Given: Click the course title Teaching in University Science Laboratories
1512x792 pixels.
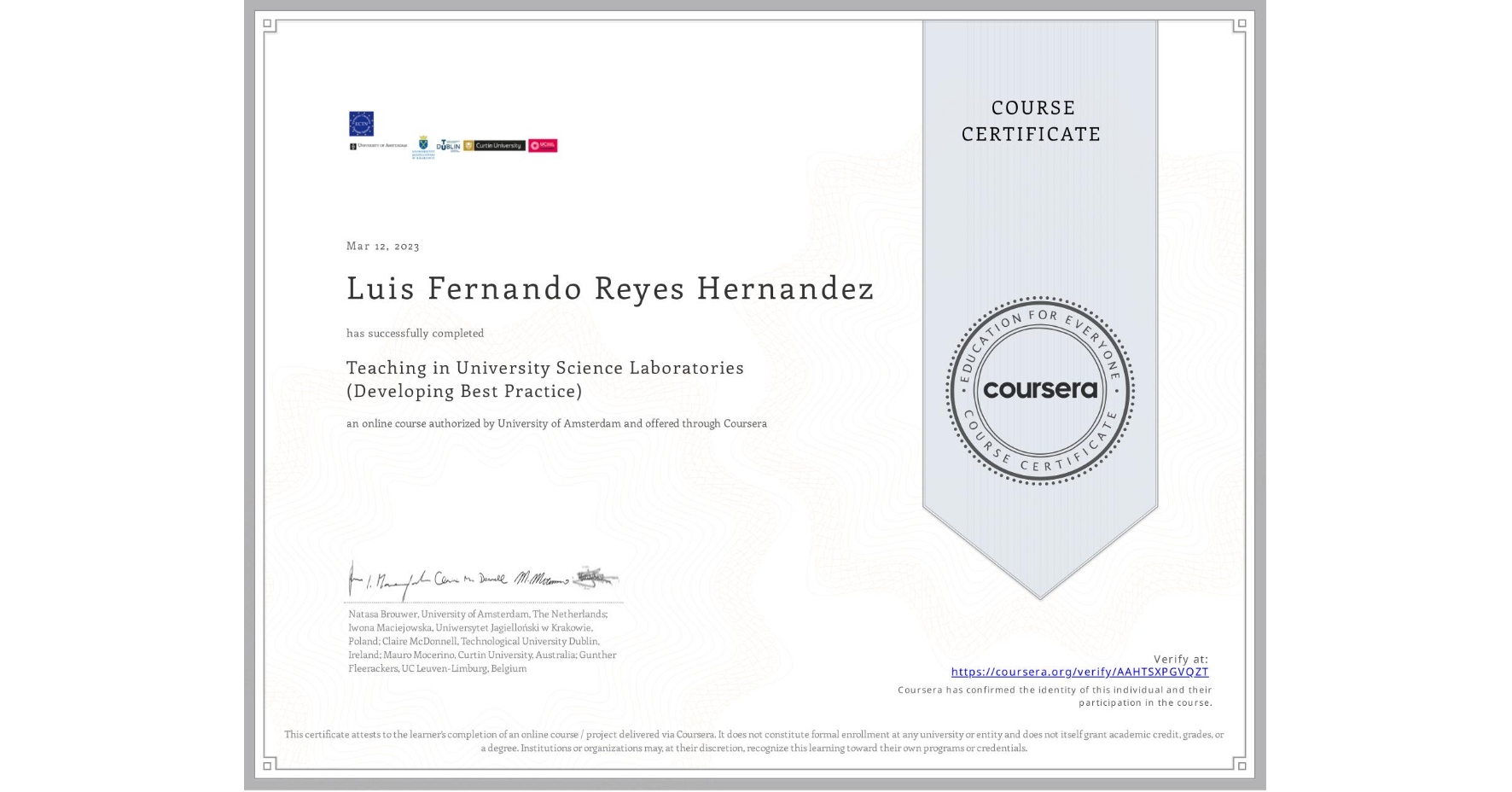Looking at the screenshot, I should tap(545, 368).
